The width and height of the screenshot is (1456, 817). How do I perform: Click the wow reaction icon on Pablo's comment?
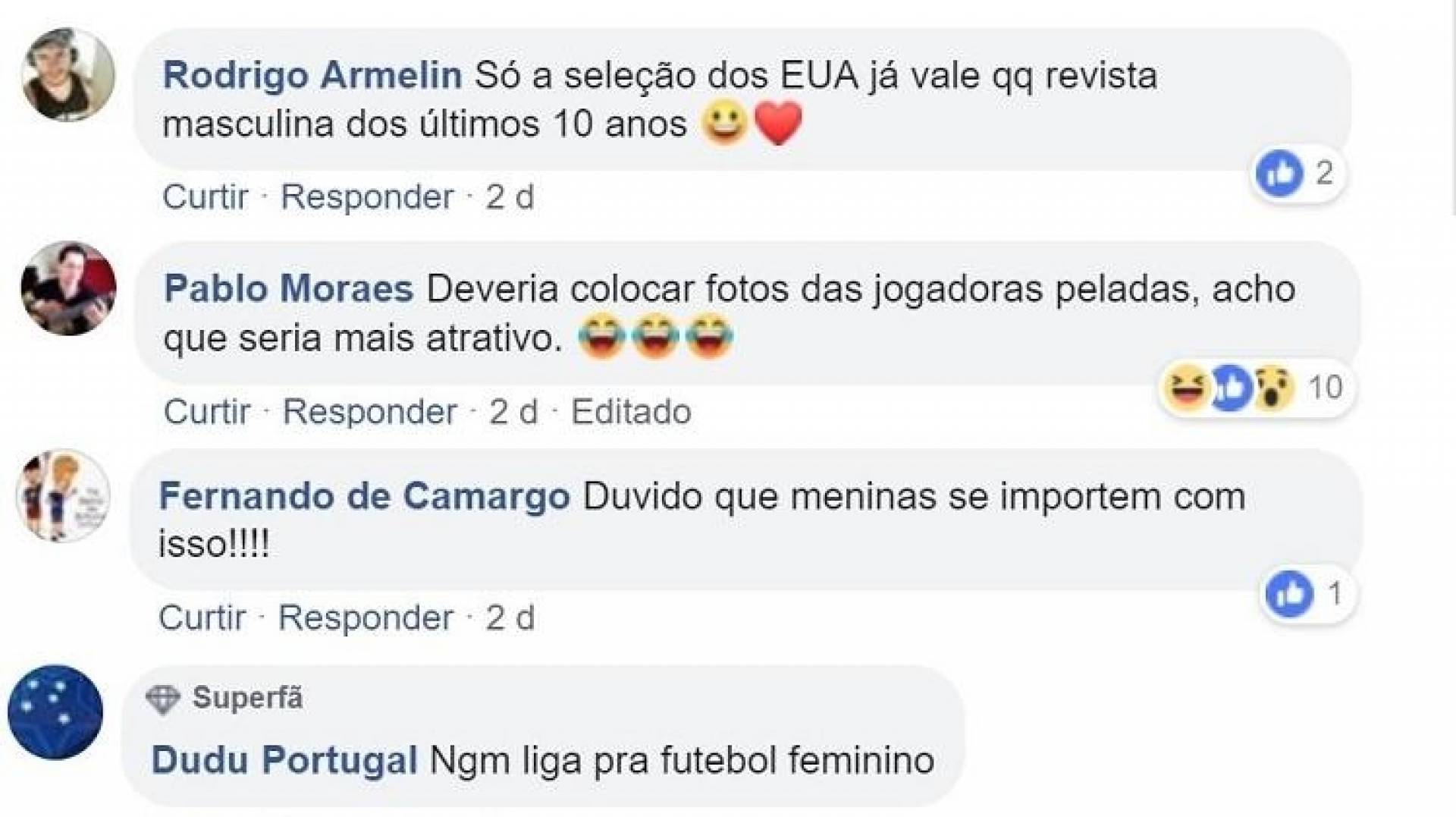[1274, 388]
